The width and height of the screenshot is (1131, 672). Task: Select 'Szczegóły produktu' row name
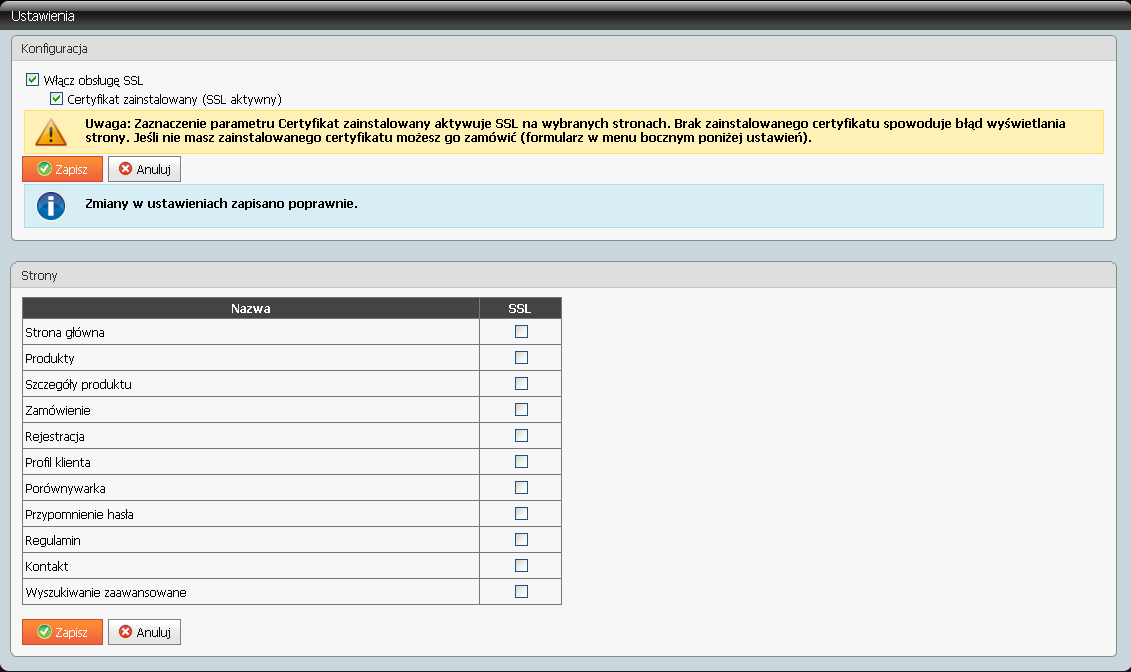click(x=79, y=384)
